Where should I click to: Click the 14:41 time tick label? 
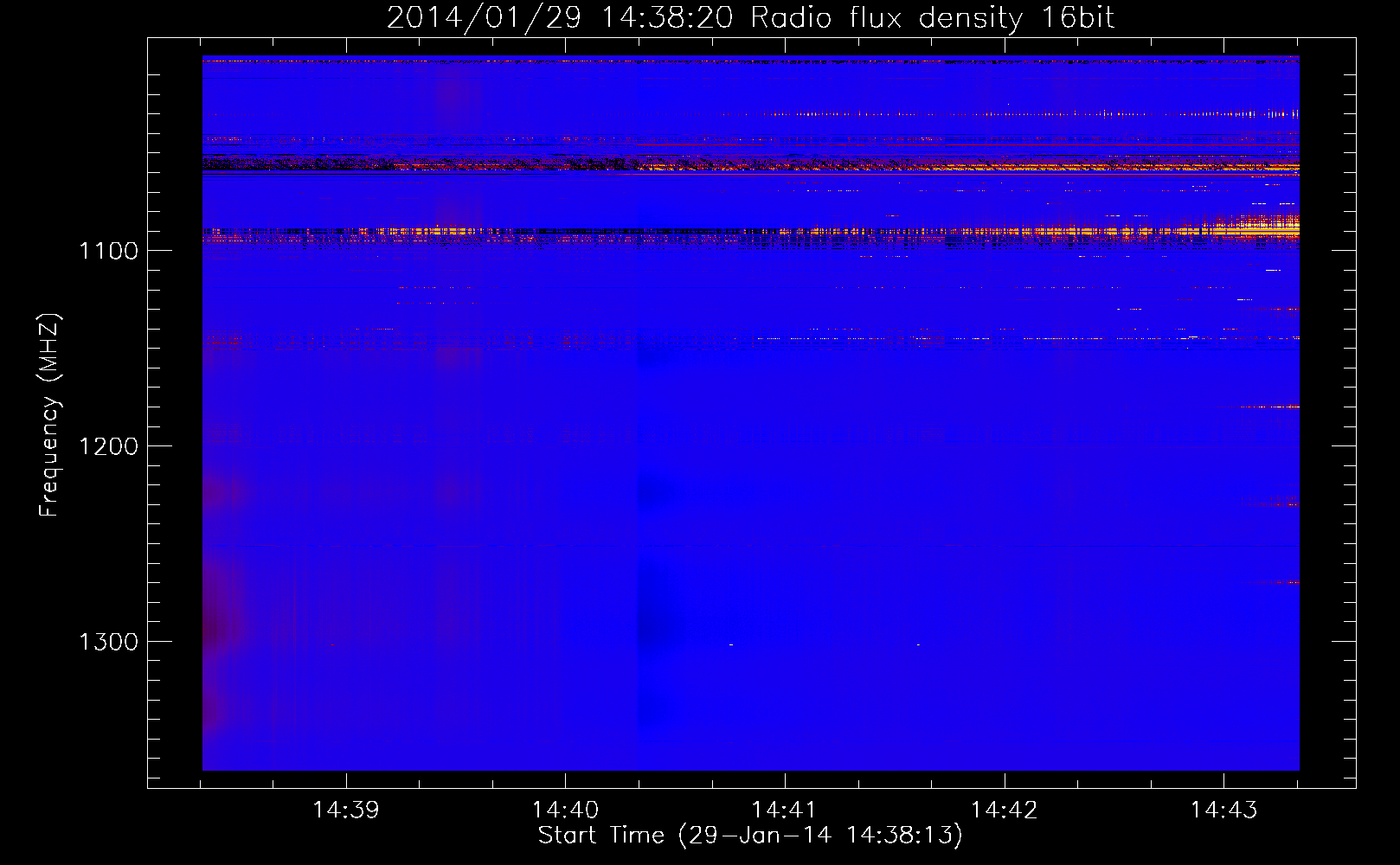click(x=785, y=810)
